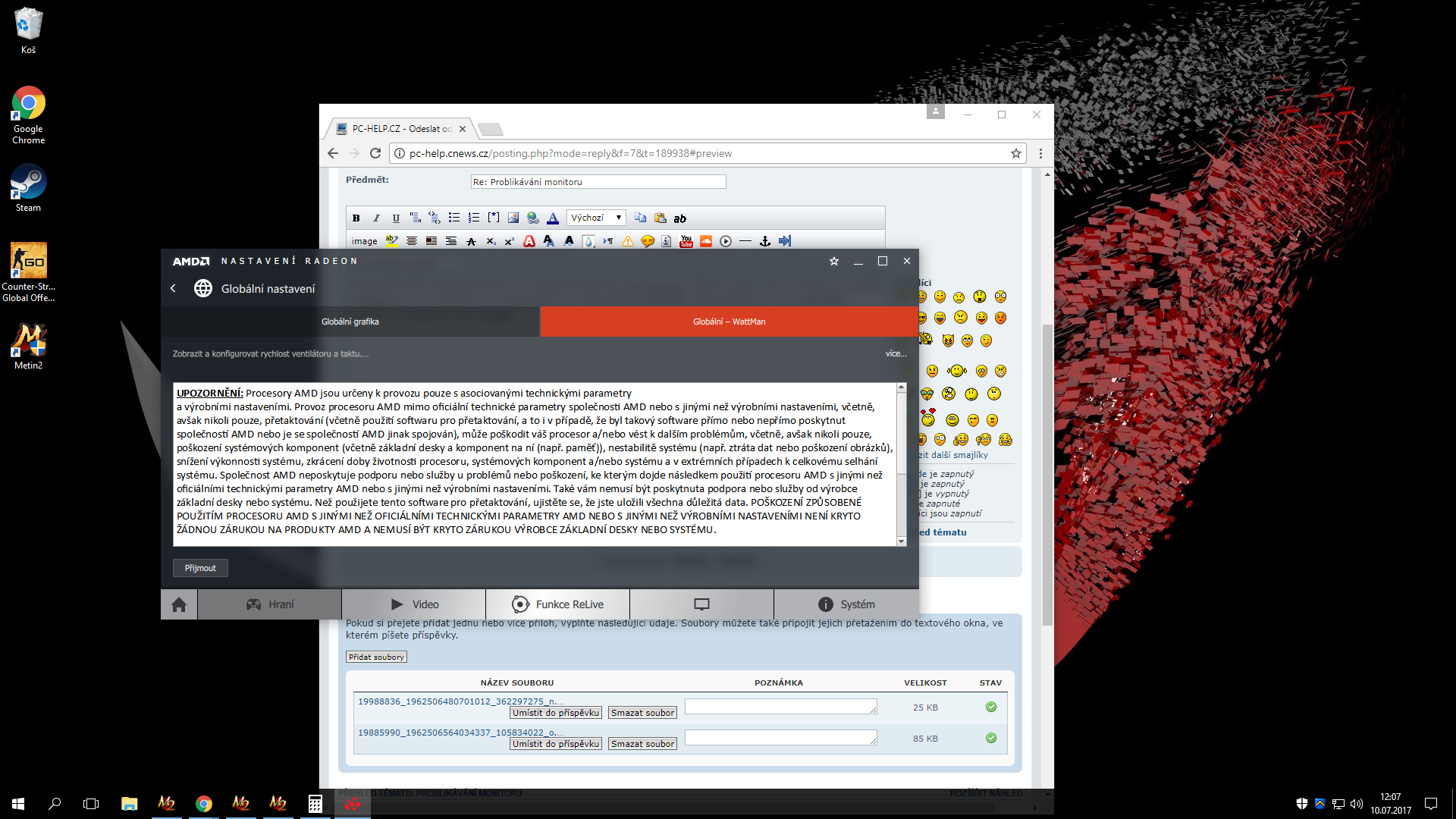Click the 'ab' toolbar button
Image resolution: width=1456 pixels, height=819 pixels.
680,218
